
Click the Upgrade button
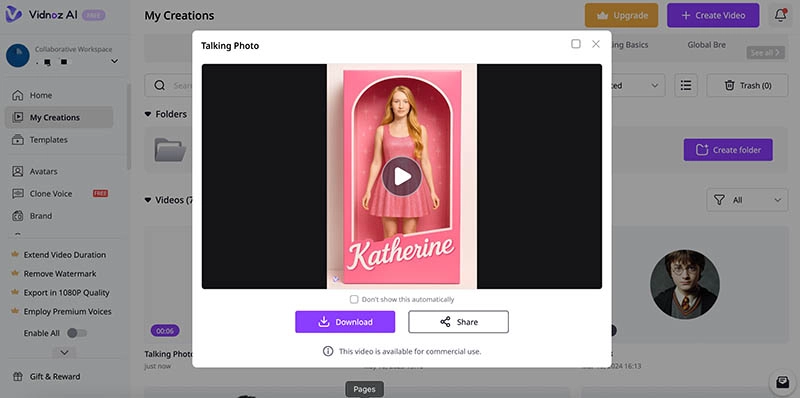click(x=621, y=15)
